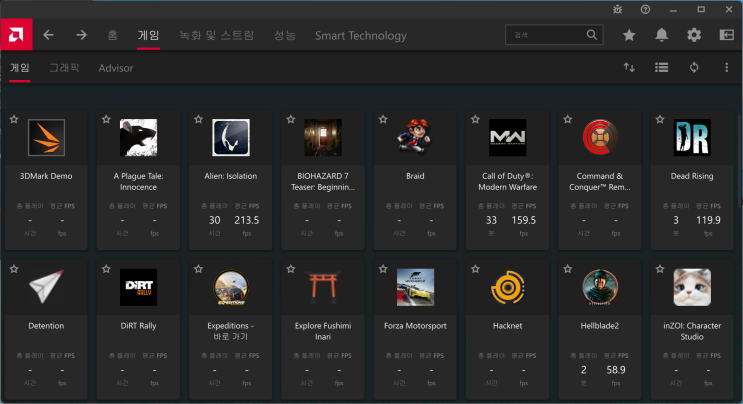This screenshot has width=743, height=404.
Task: Open the Hellblade2 icon
Action: [x=600, y=287]
